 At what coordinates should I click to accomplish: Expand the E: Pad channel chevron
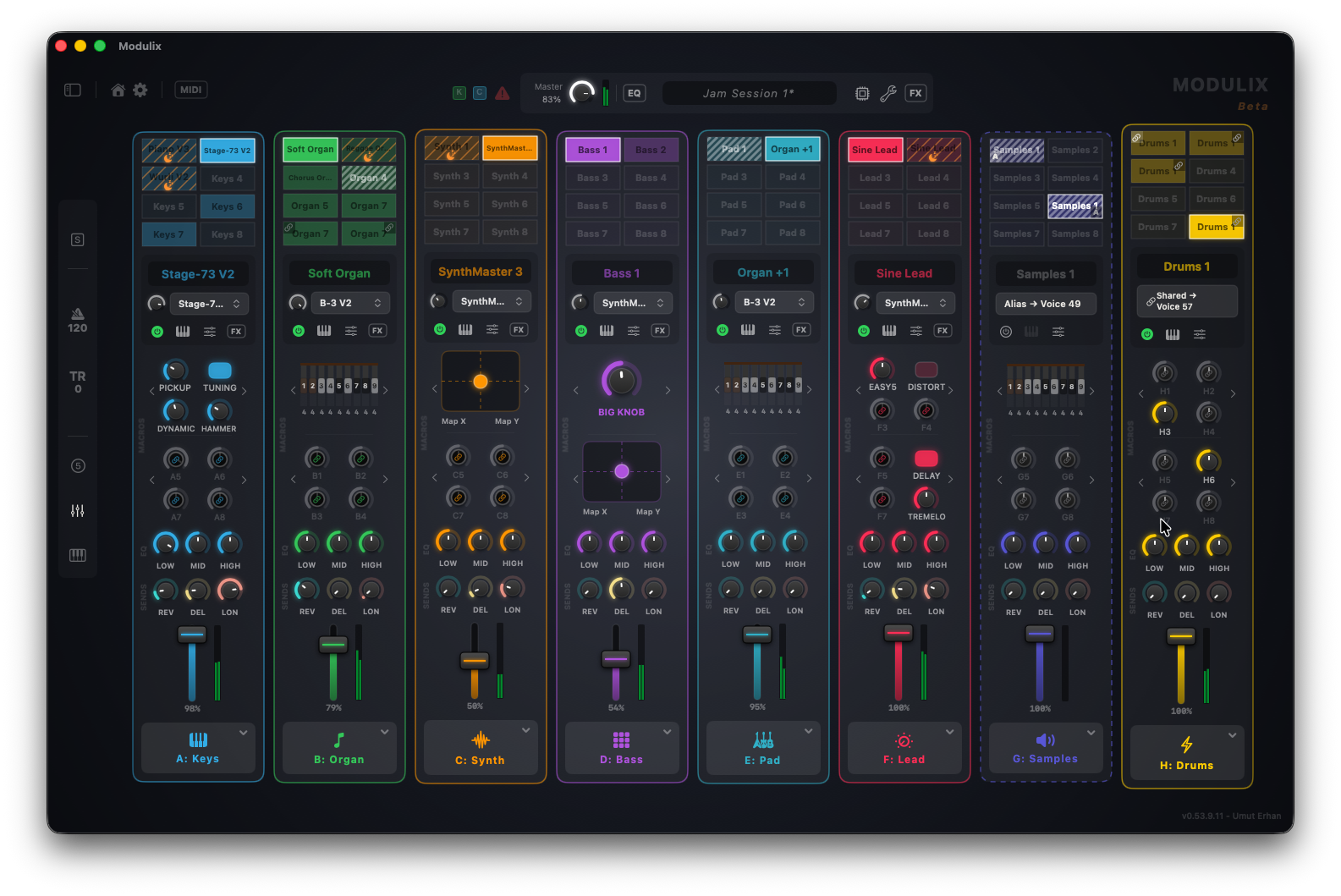pyautogui.click(x=809, y=732)
